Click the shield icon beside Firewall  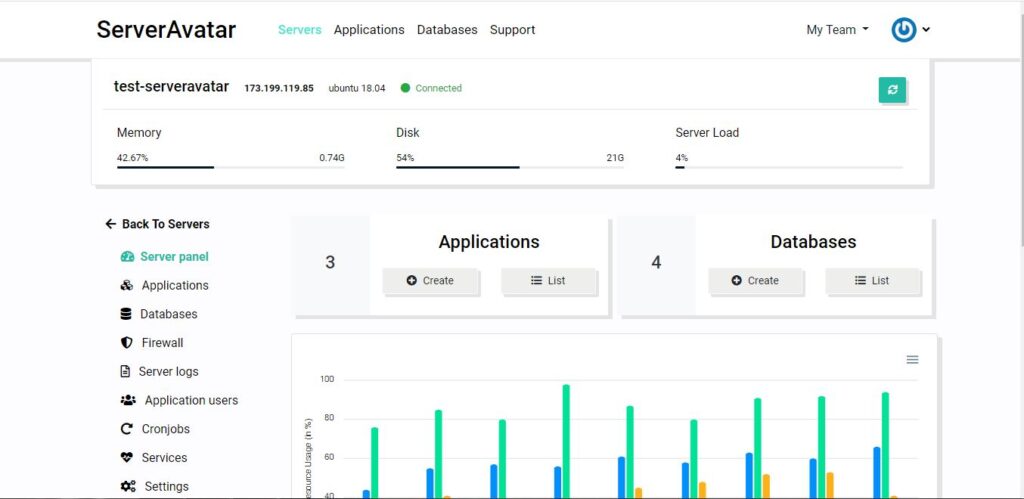(x=127, y=343)
